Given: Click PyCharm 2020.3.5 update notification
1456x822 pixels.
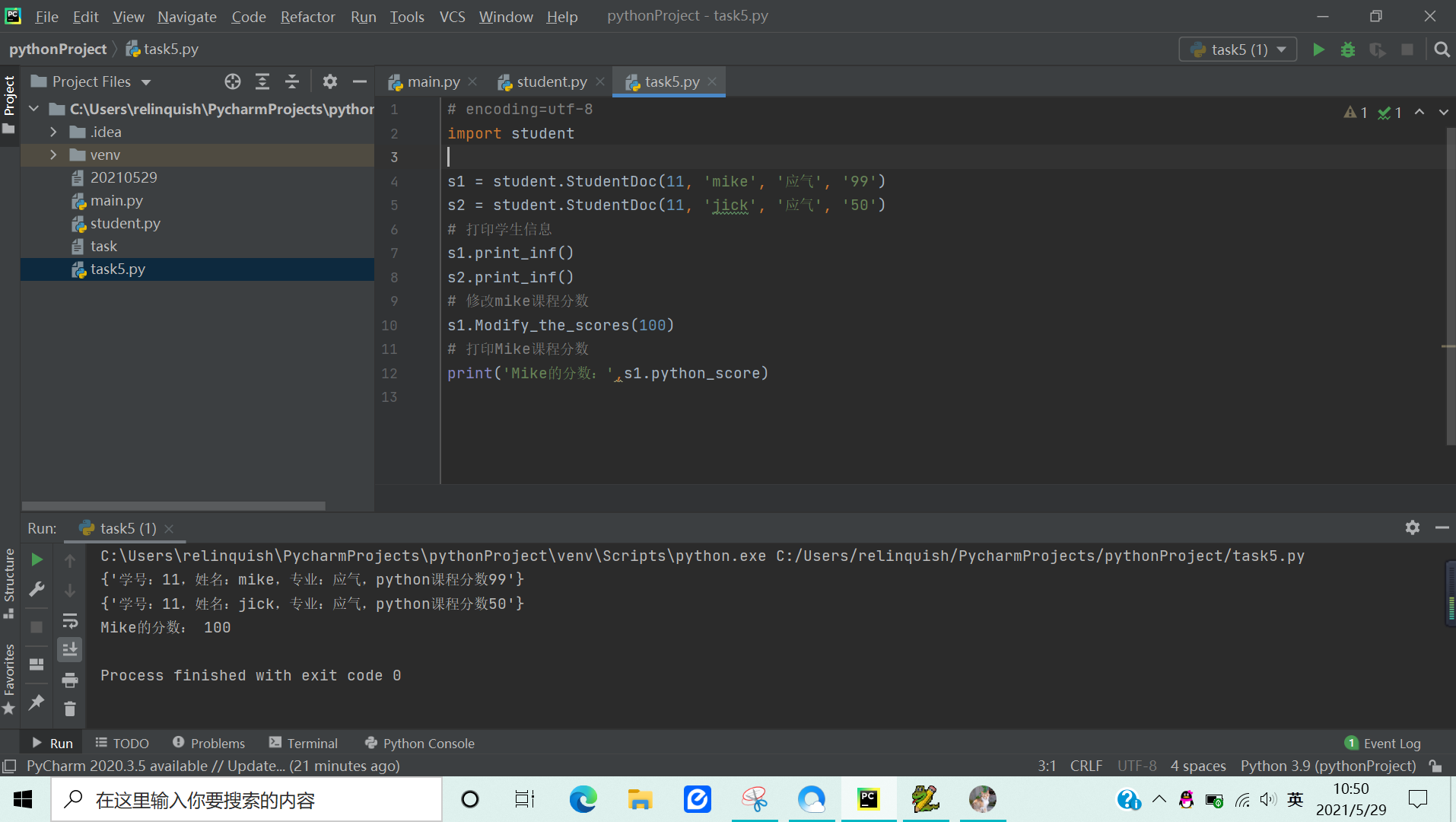Looking at the screenshot, I should tap(213, 766).
